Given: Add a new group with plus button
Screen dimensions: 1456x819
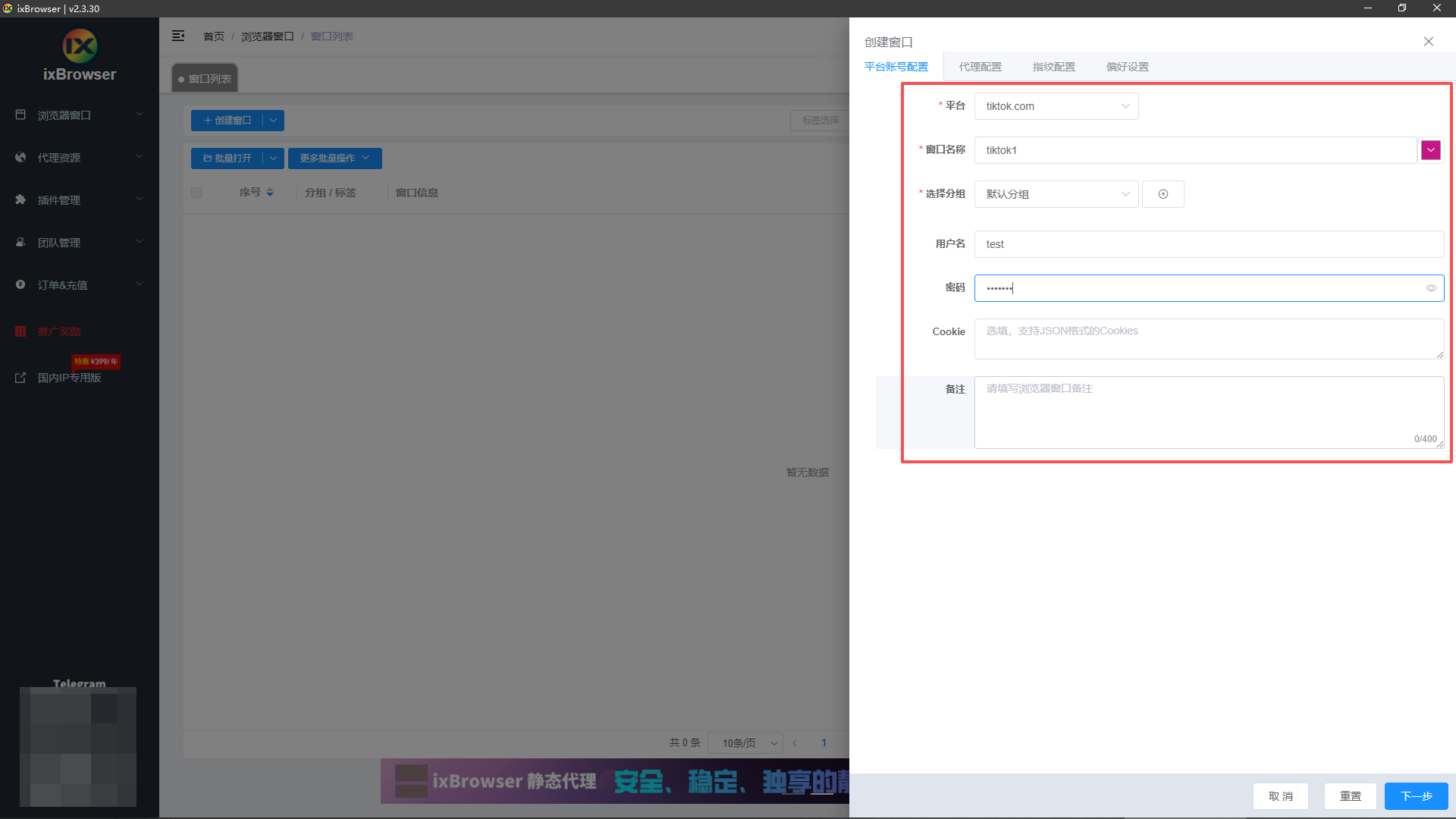Looking at the screenshot, I should [x=1163, y=194].
